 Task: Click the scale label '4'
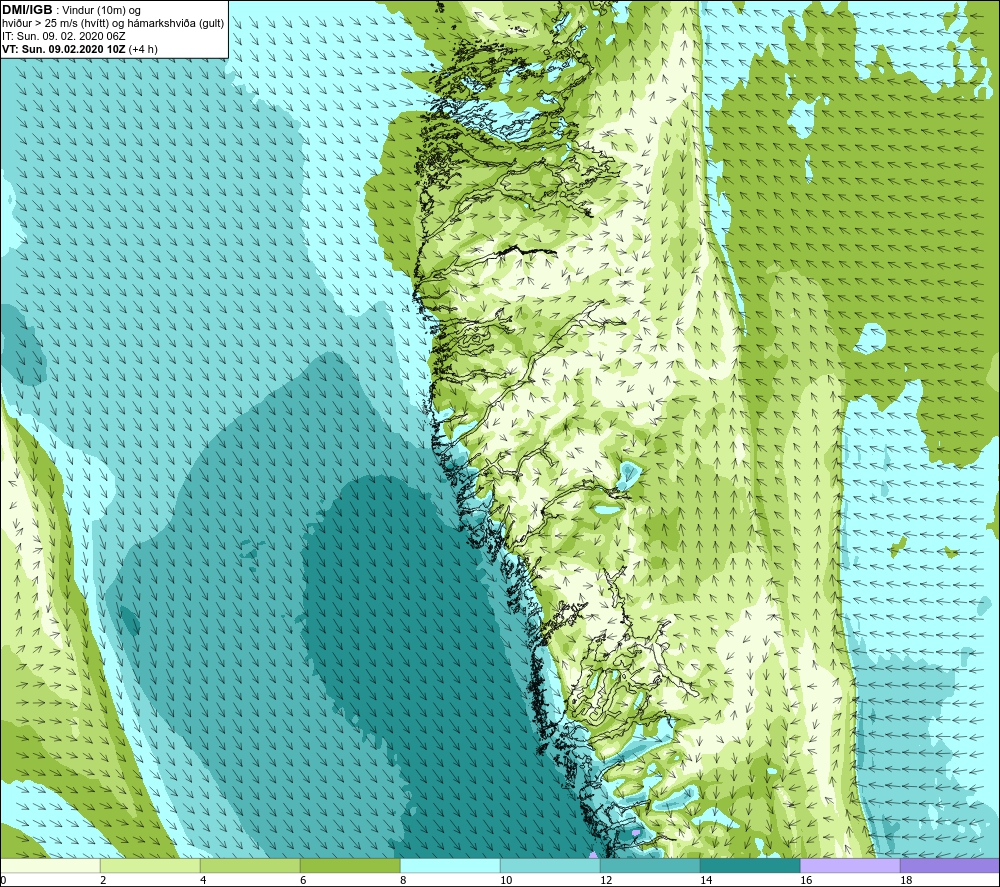tap(203, 880)
